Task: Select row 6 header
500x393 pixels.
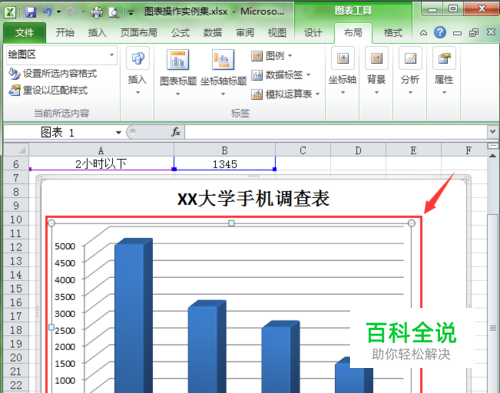Action: [15, 164]
